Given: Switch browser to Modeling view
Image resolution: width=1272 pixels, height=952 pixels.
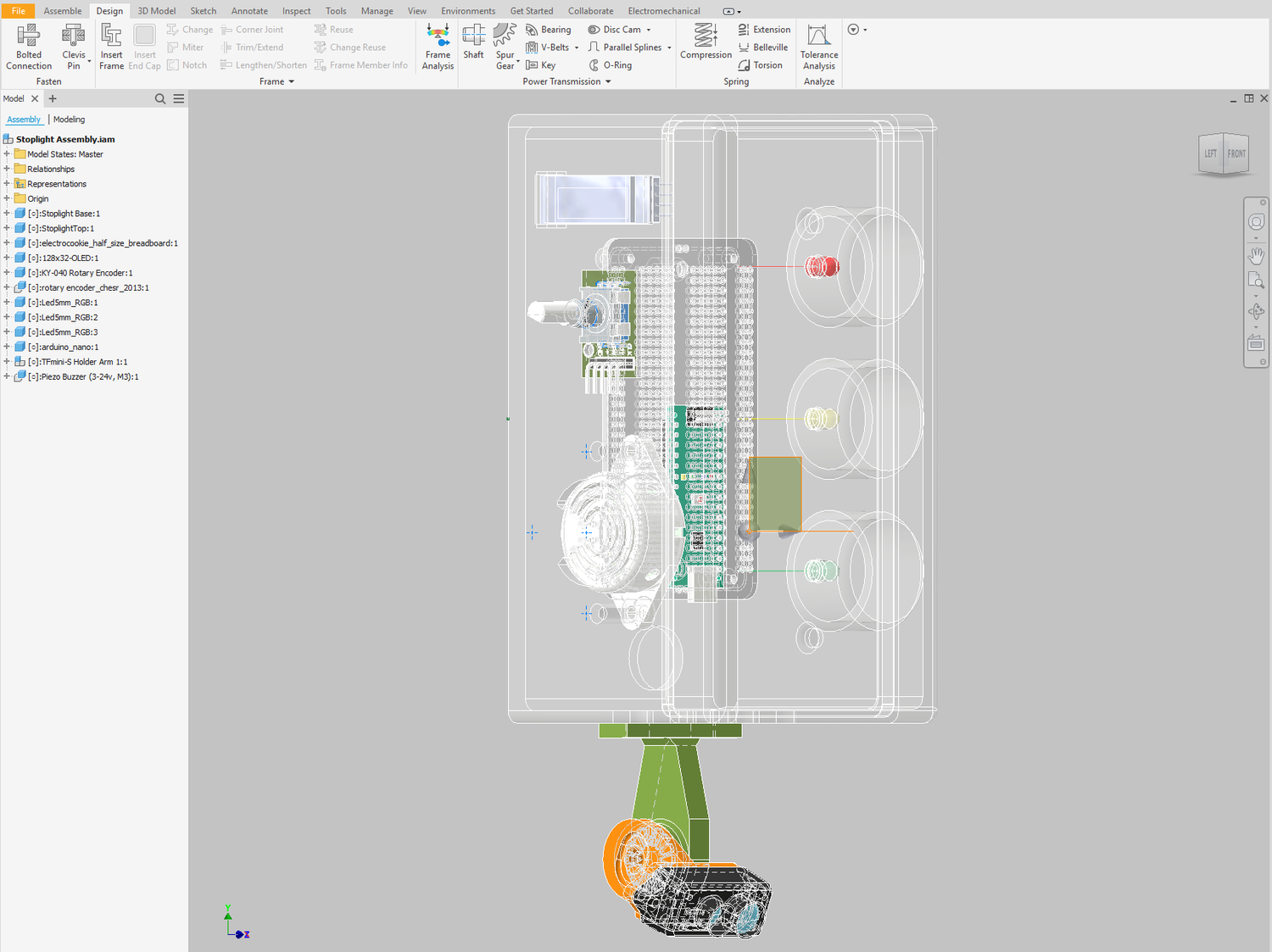Looking at the screenshot, I should (x=69, y=120).
